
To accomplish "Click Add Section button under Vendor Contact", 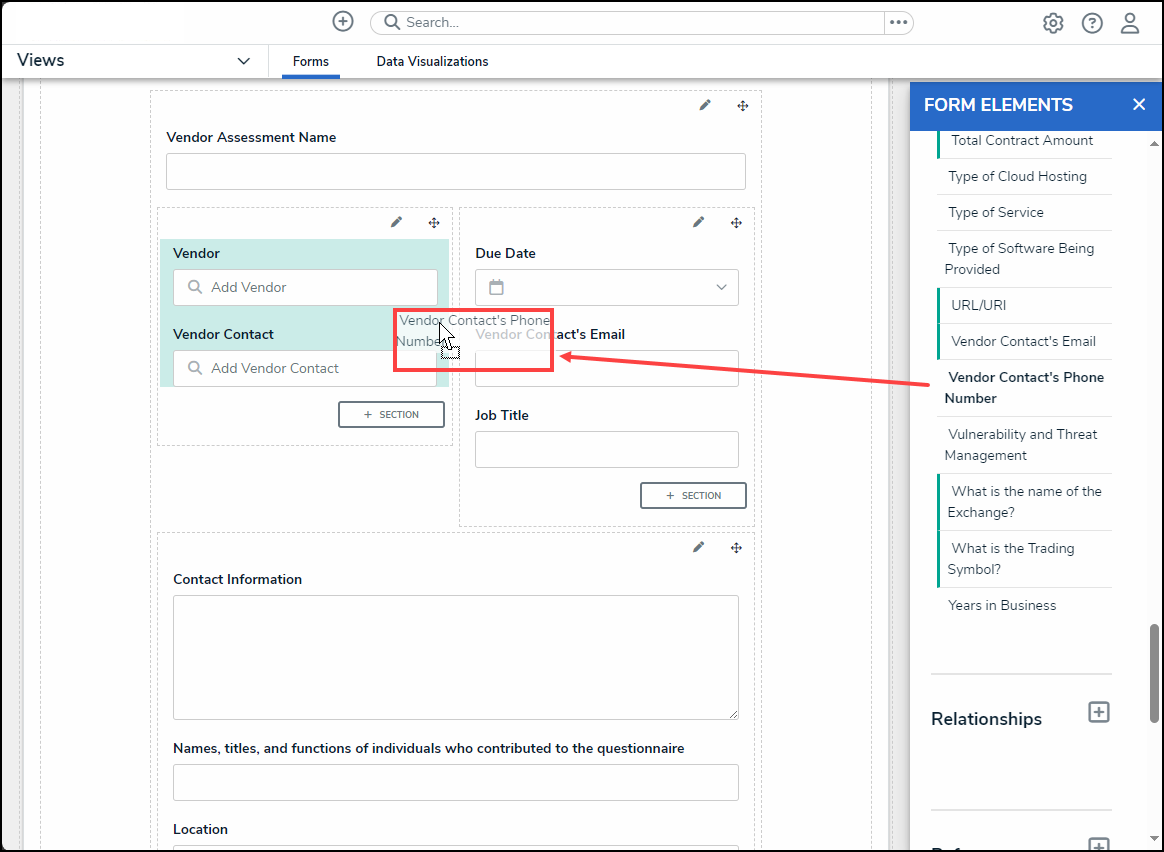I will (391, 414).
